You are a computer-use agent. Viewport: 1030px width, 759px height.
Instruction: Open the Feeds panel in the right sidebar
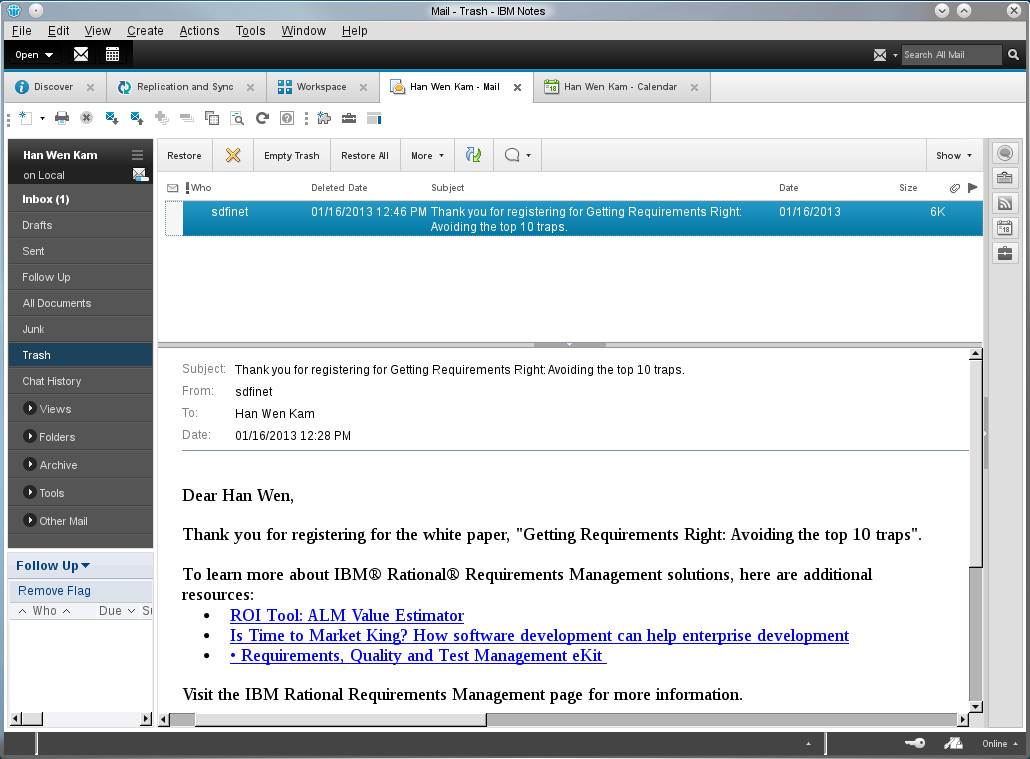pyautogui.click(x=1004, y=202)
